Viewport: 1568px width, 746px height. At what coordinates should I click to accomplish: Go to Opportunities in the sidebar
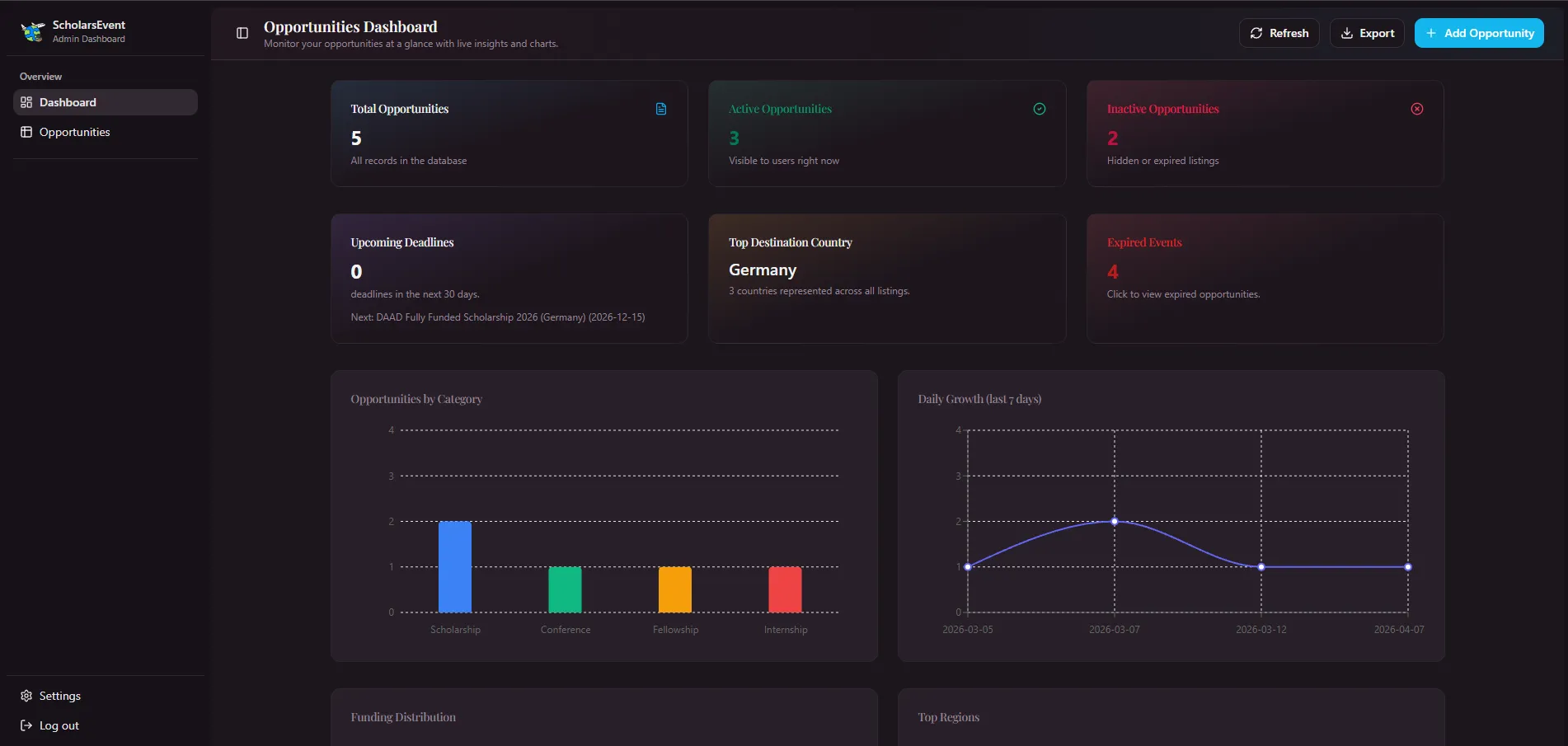106,132
